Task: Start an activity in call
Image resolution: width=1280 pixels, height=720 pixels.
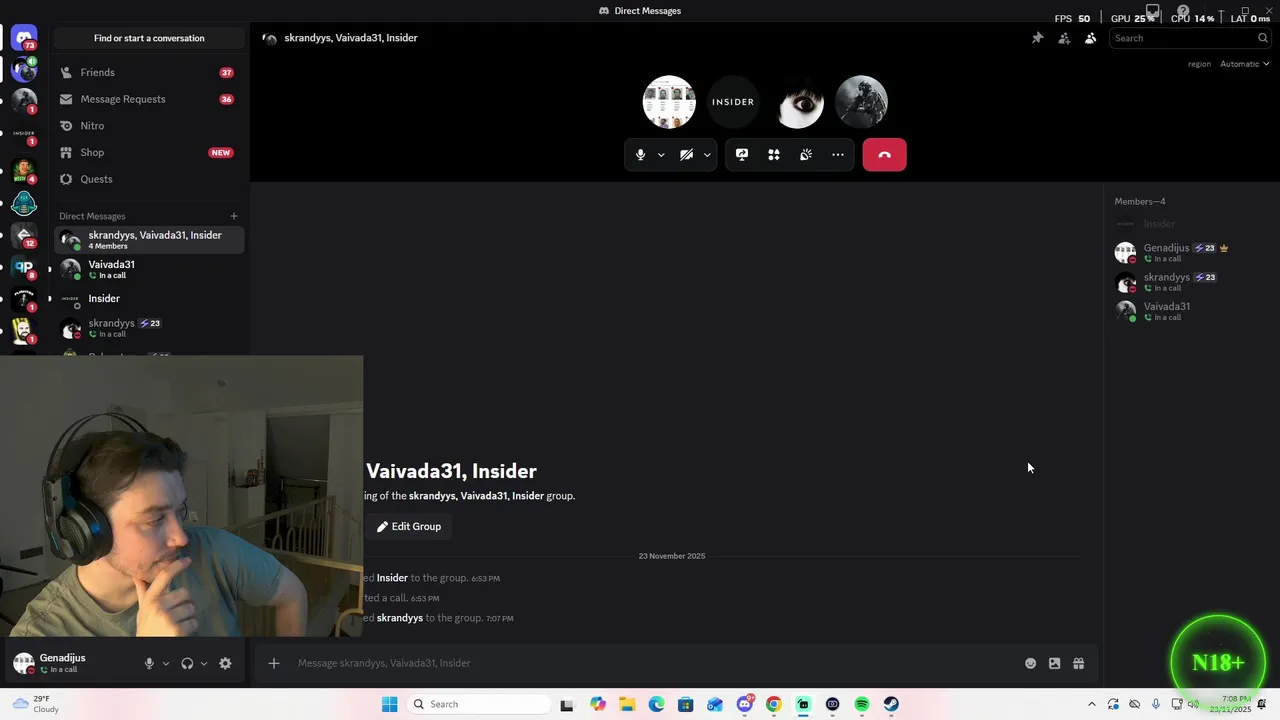Action: [774, 155]
